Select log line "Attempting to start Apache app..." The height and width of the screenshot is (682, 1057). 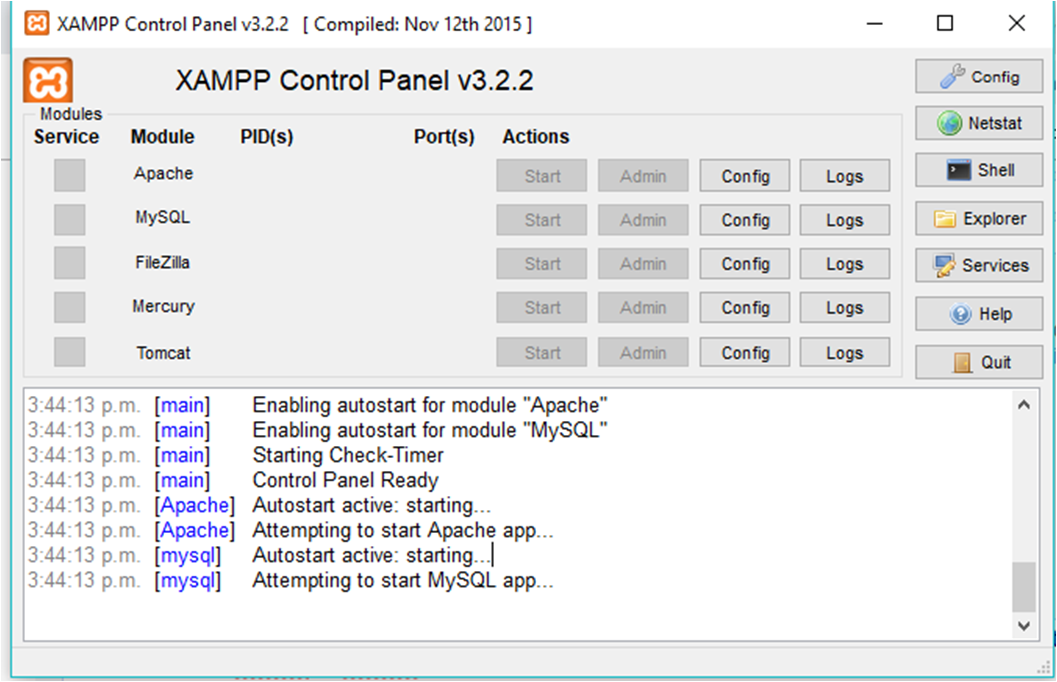[x=403, y=530]
